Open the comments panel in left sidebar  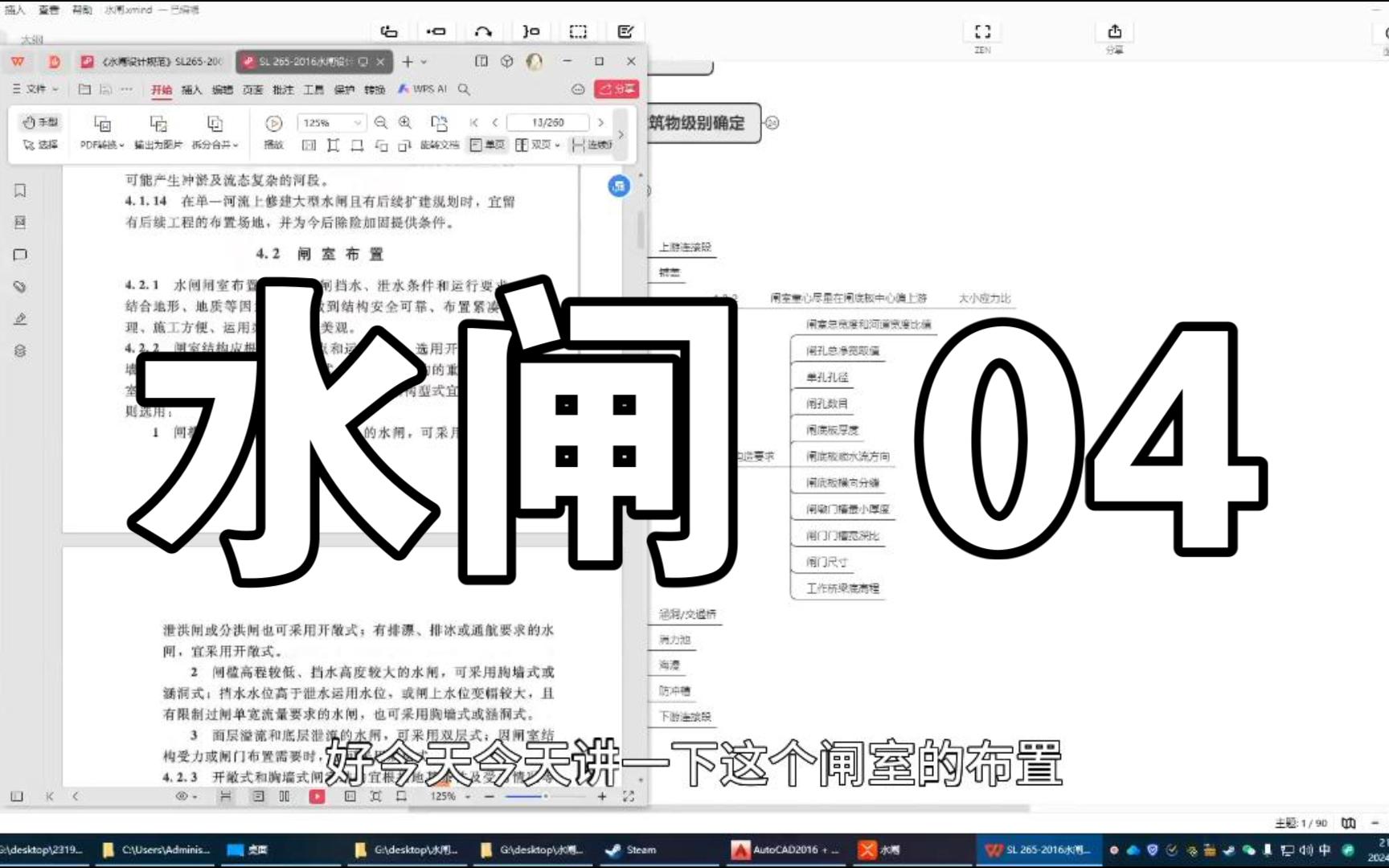[x=20, y=255]
